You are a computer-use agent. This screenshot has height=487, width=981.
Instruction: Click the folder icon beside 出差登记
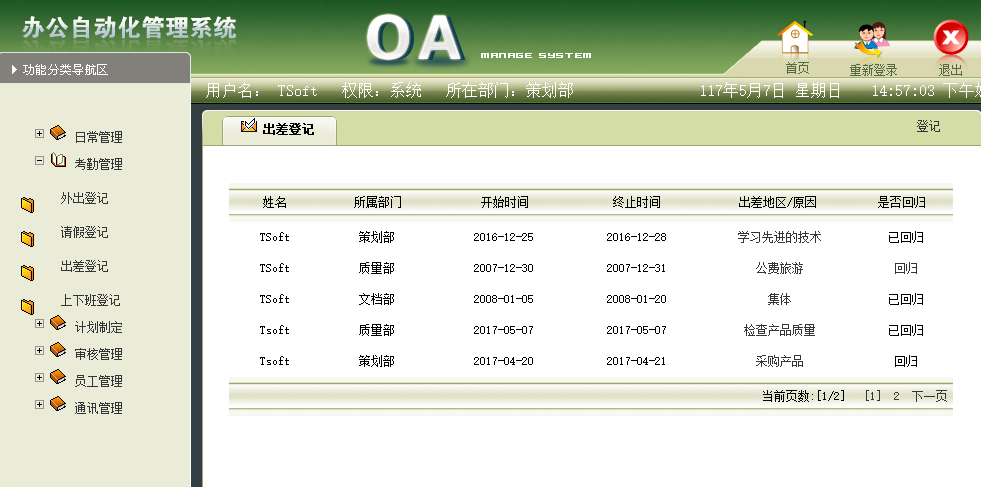(x=28, y=272)
